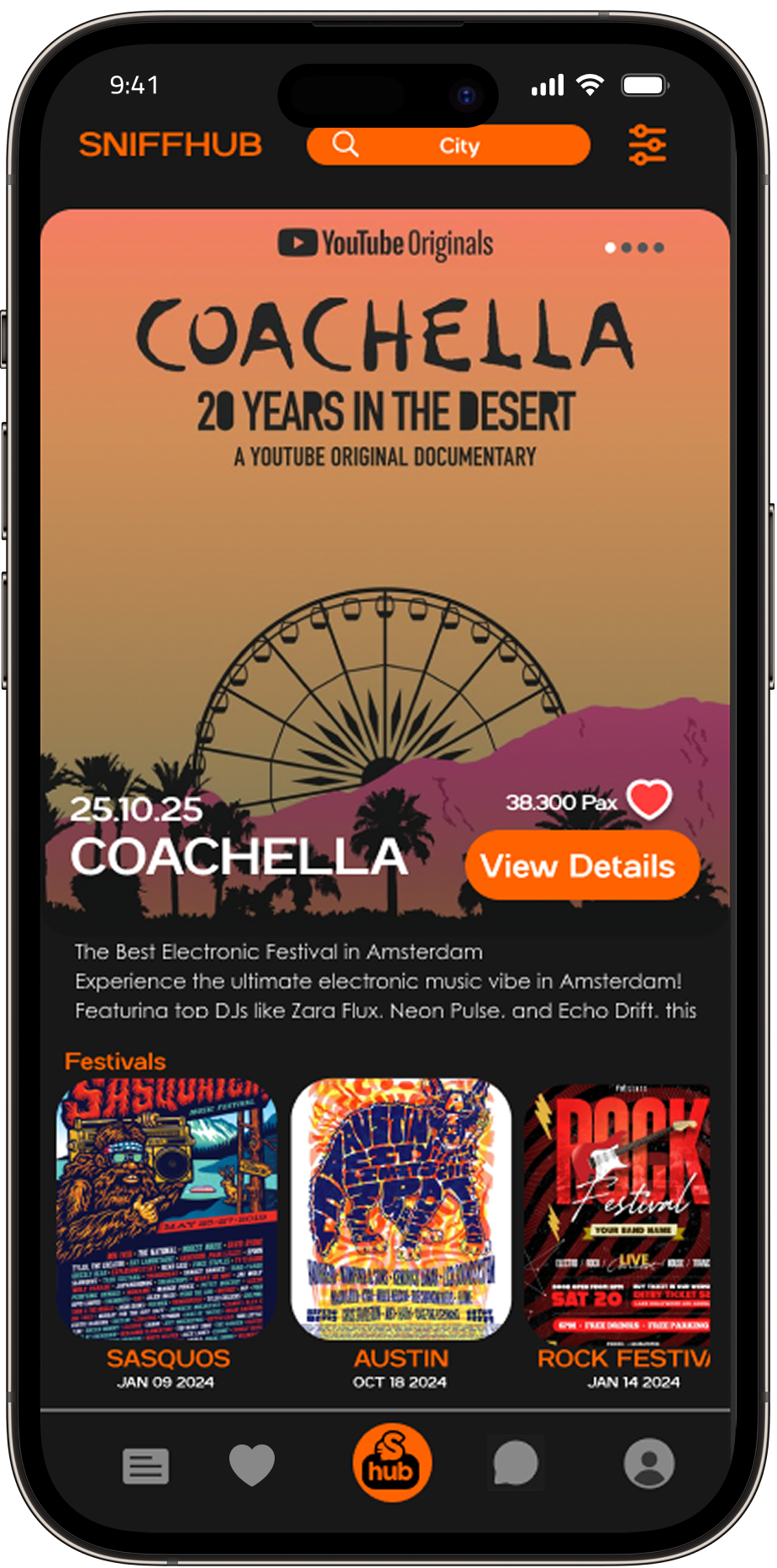The height and width of the screenshot is (1568, 777).
Task: Select the first carousel page dot
Action: pyautogui.click(x=611, y=248)
